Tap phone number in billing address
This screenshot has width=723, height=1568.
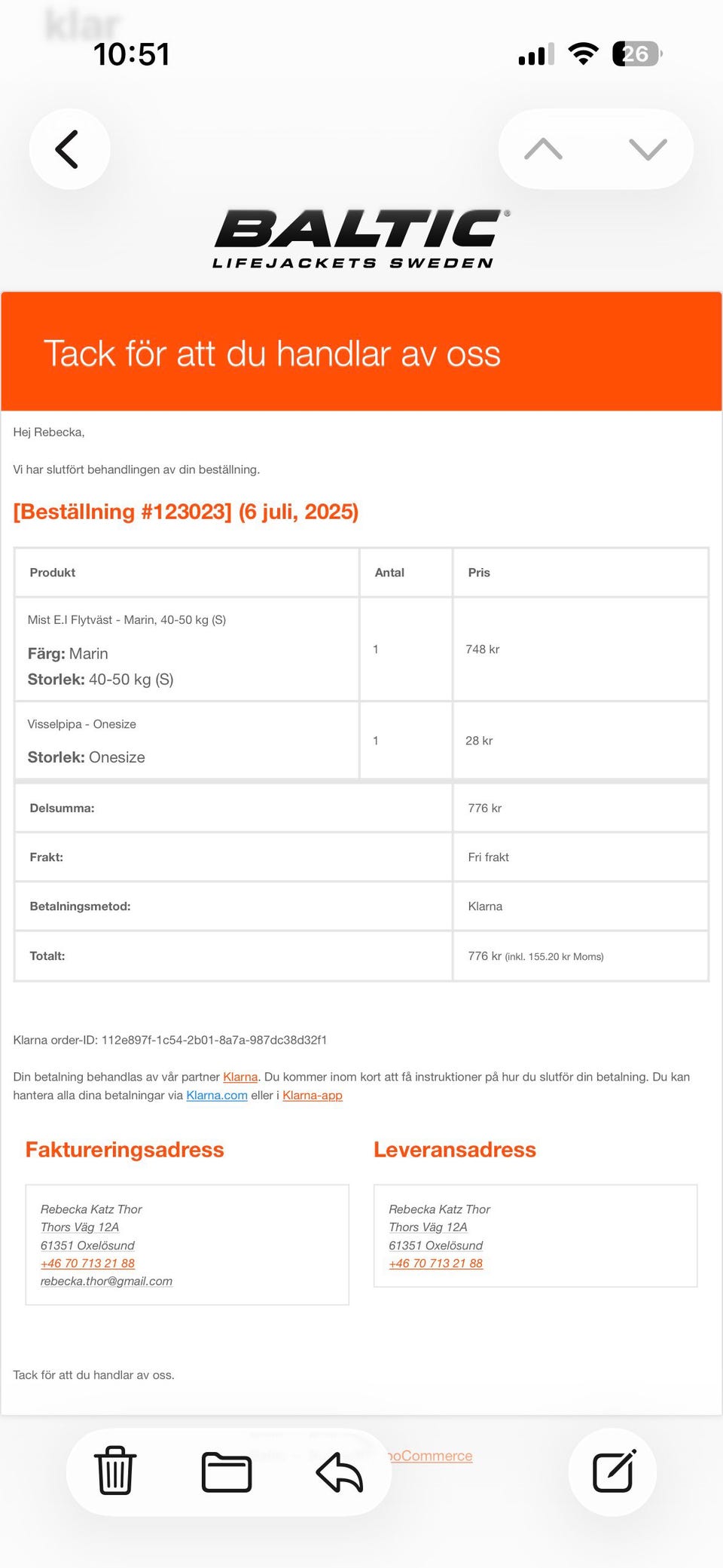(87, 1263)
